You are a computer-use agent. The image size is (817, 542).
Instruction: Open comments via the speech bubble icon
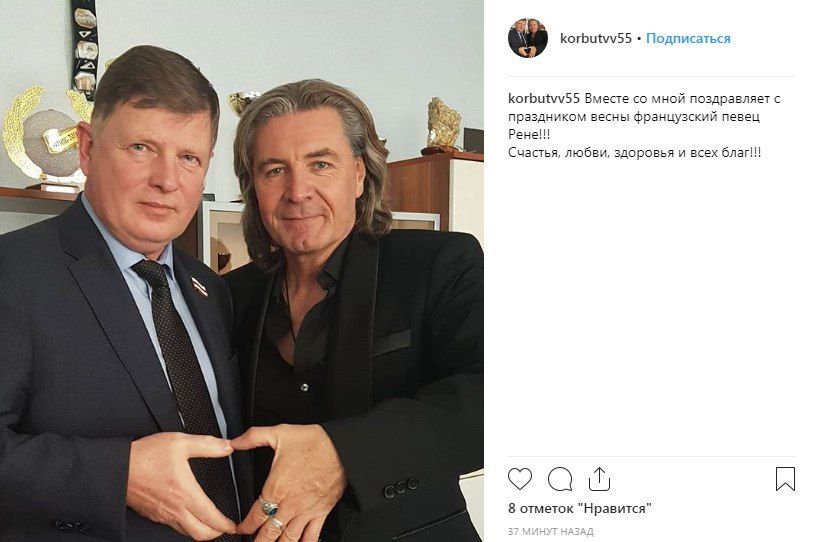pos(560,479)
